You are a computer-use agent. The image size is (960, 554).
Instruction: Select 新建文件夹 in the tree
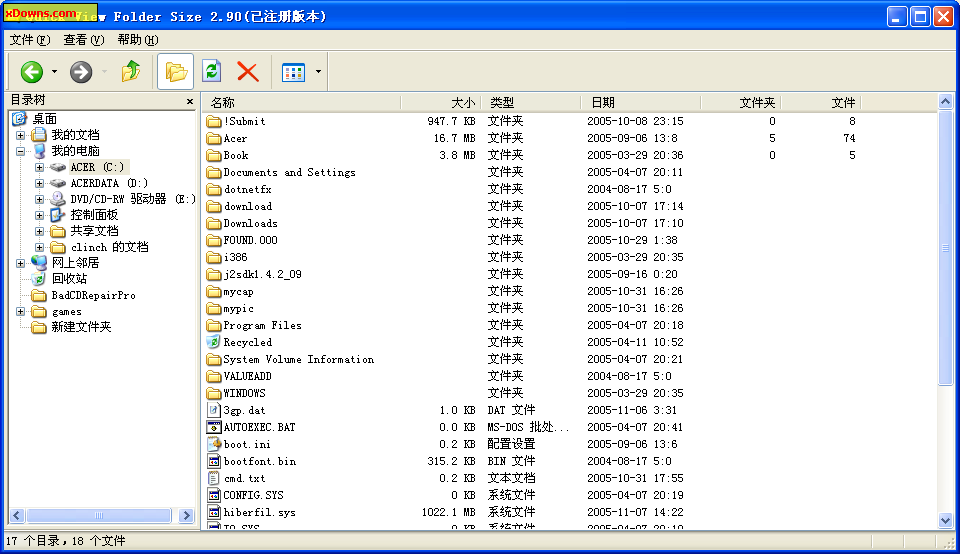point(81,327)
